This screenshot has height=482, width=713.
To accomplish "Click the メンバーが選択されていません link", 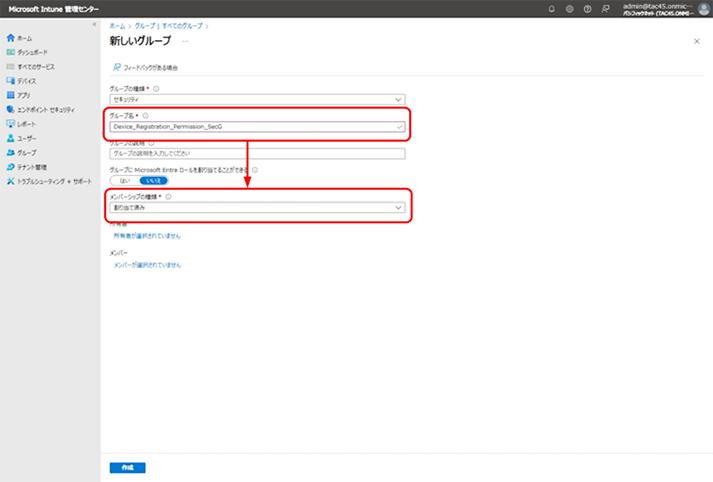I will click(147, 265).
